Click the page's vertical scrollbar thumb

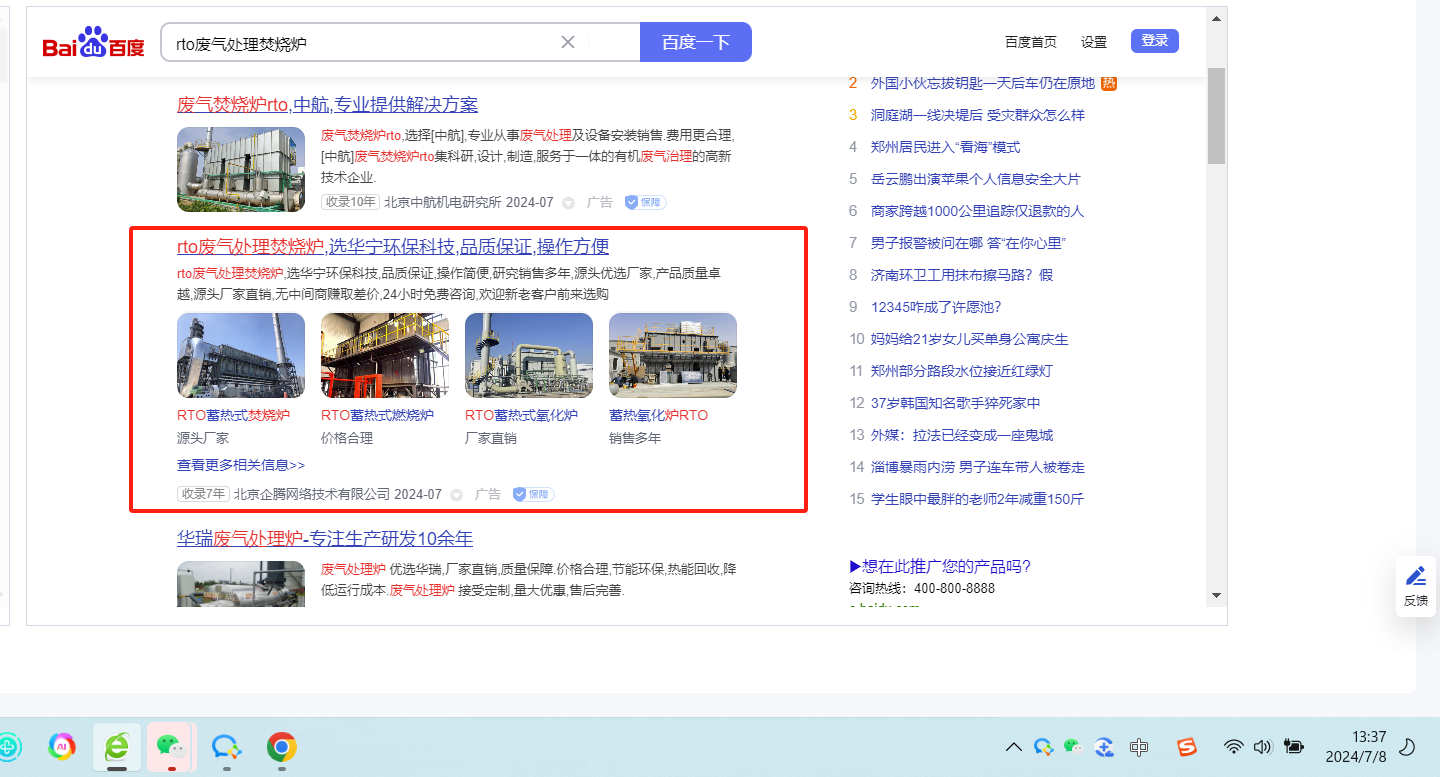[1216, 115]
